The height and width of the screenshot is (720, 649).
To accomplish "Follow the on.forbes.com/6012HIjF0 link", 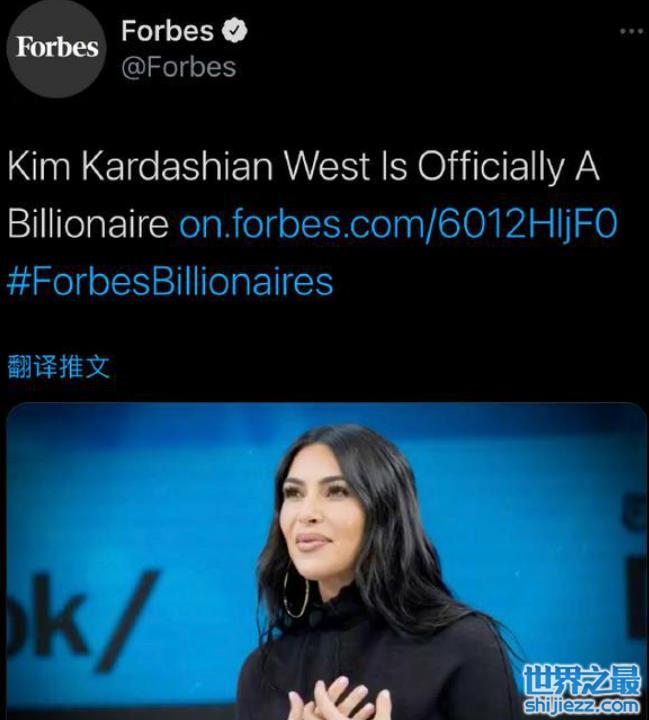I will tap(398, 223).
